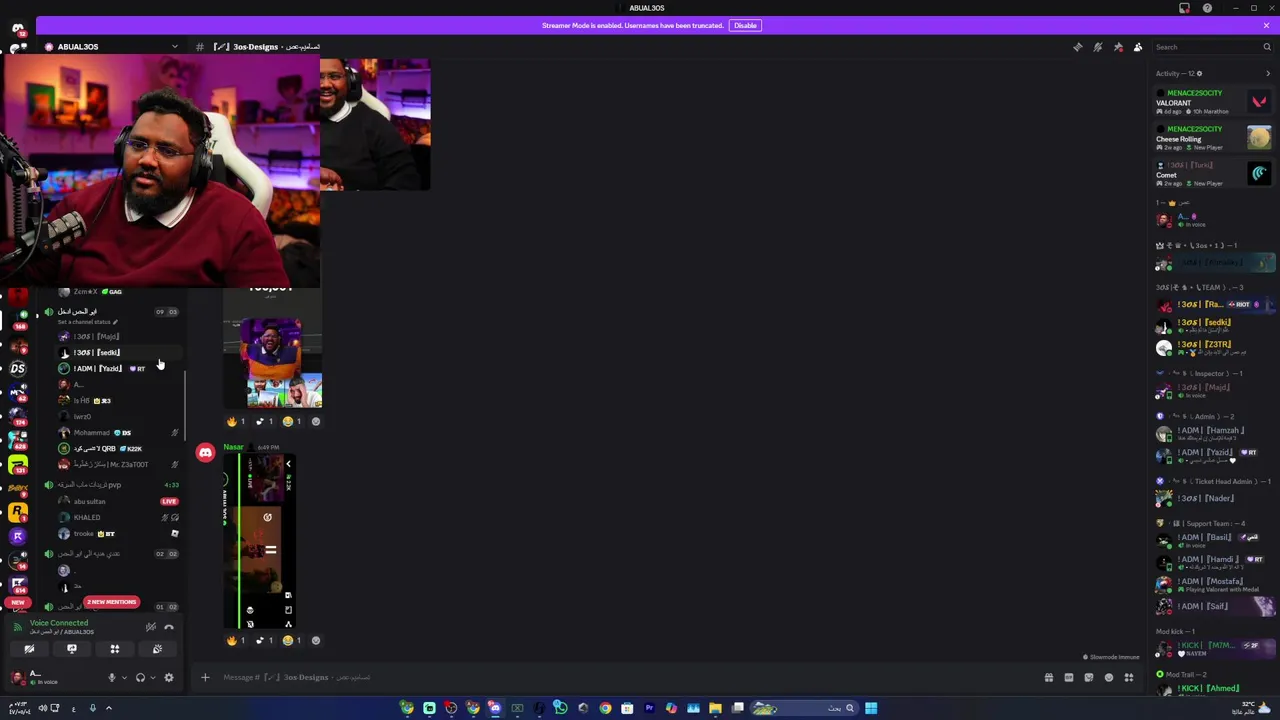Dismiss the Streamer Mode banner
This screenshot has width=1280, height=720.
[x=1266, y=25]
